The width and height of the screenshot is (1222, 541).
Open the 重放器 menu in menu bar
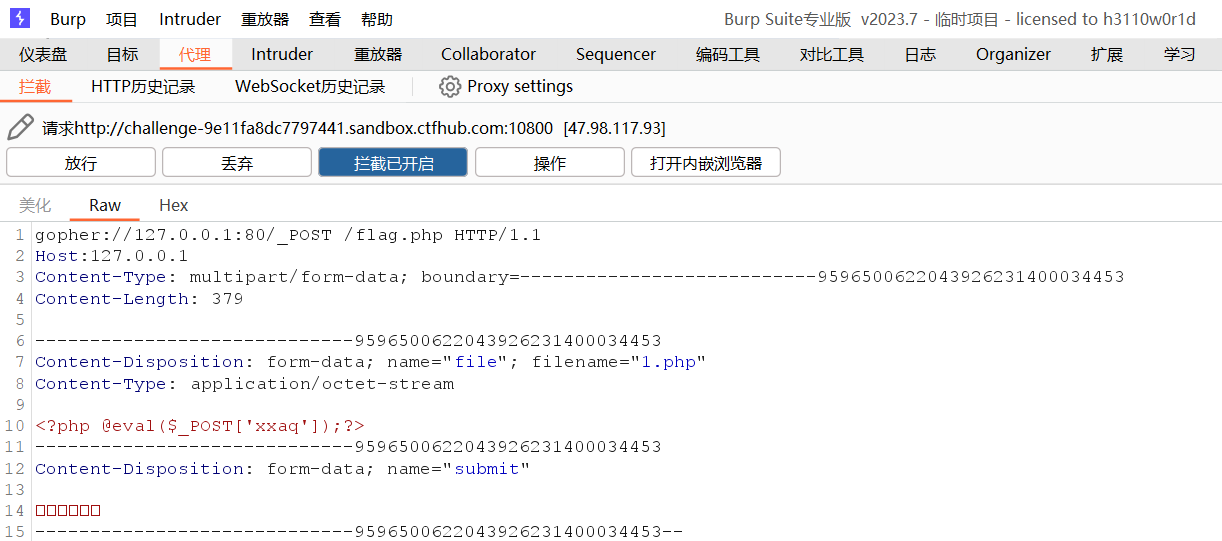pyautogui.click(x=265, y=19)
